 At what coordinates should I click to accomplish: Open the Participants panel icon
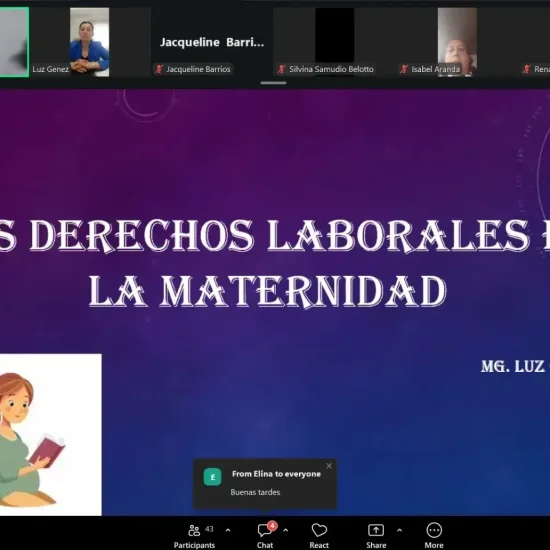(x=194, y=530)
